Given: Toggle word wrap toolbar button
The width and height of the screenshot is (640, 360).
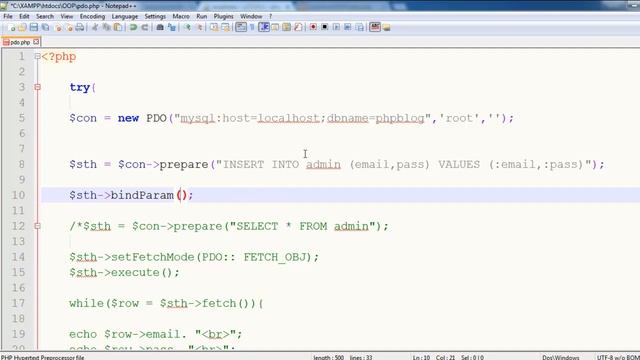Looking at the screenshot, I should click(241, 27).
